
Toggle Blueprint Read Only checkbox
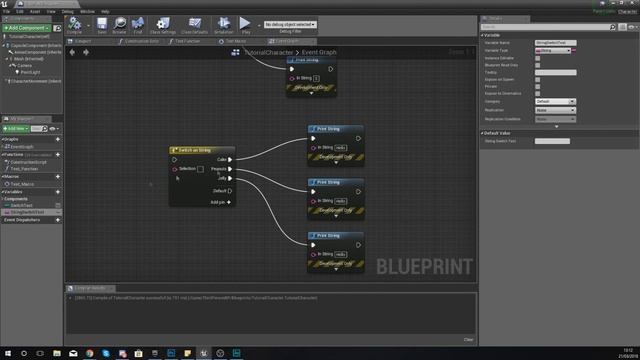pos(538,65)
